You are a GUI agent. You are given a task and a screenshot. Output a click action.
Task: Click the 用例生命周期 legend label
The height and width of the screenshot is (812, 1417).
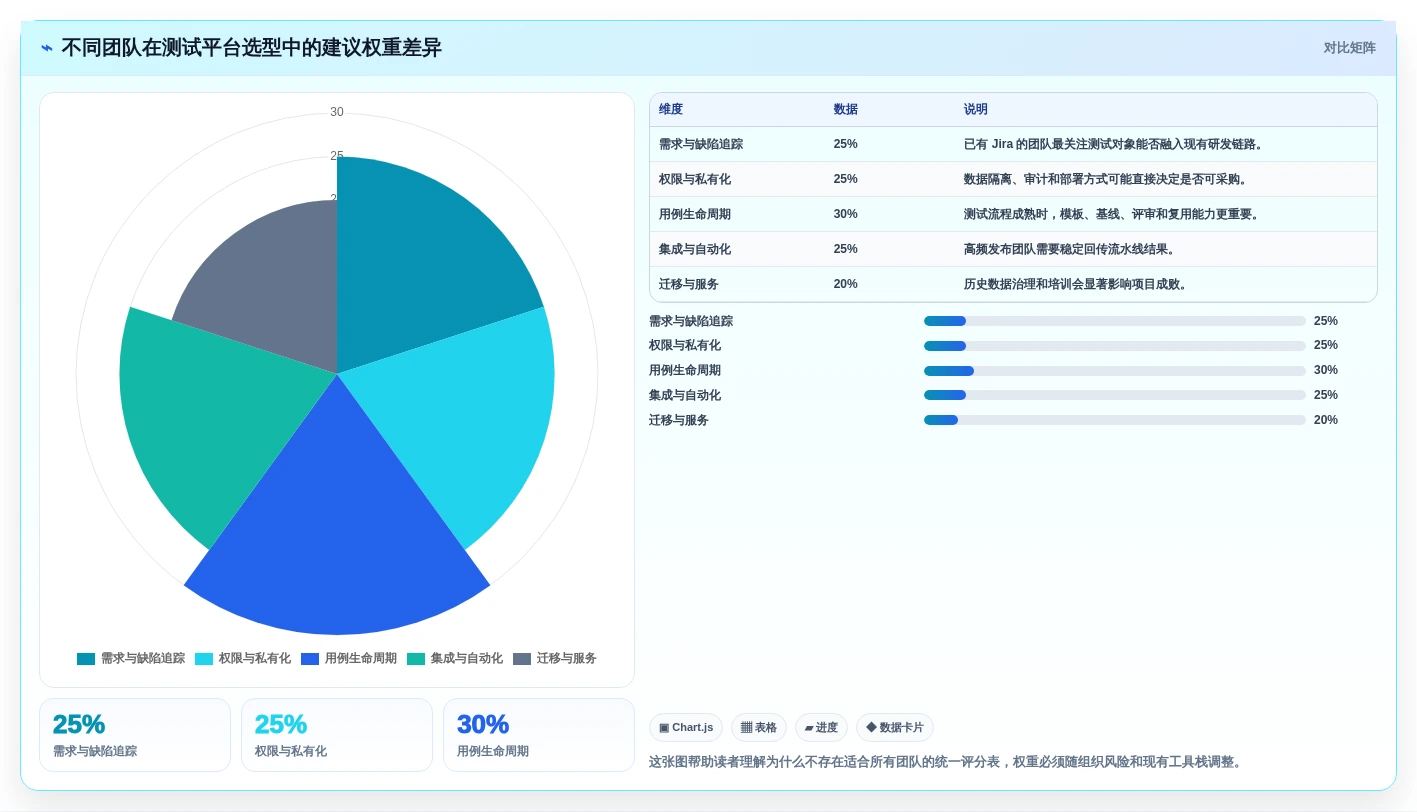pyautogui.click(x=361, y=659)
